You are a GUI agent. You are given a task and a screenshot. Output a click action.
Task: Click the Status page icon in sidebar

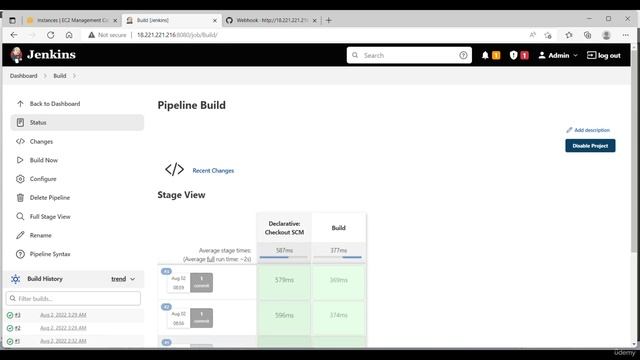coord(20,122)
